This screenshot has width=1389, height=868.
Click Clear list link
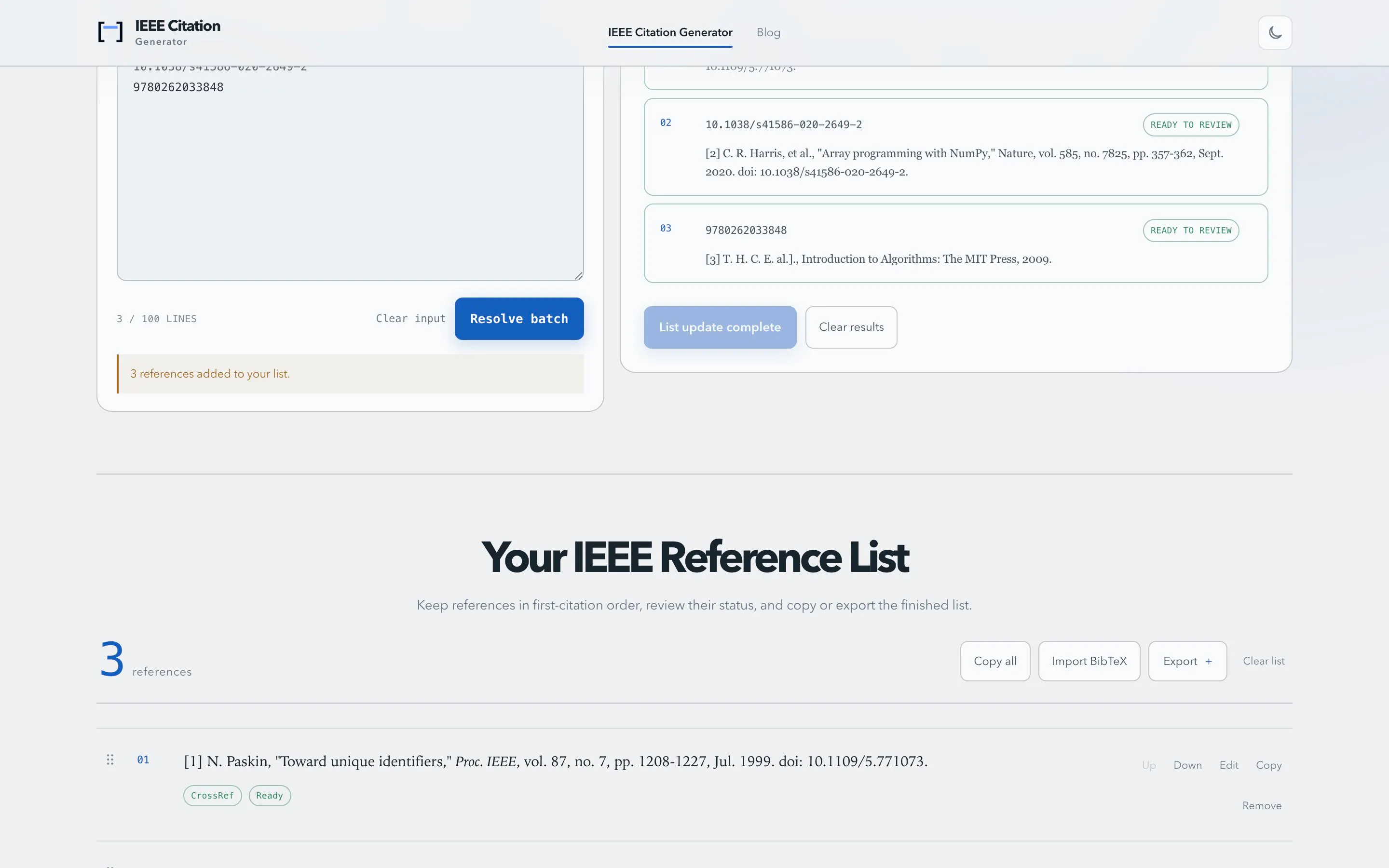pos(1263,661)
